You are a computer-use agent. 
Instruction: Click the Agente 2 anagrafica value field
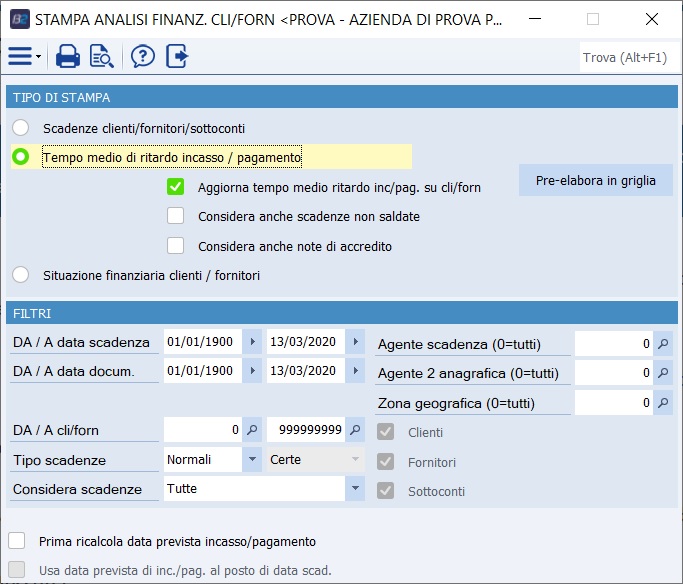[614, 373]
